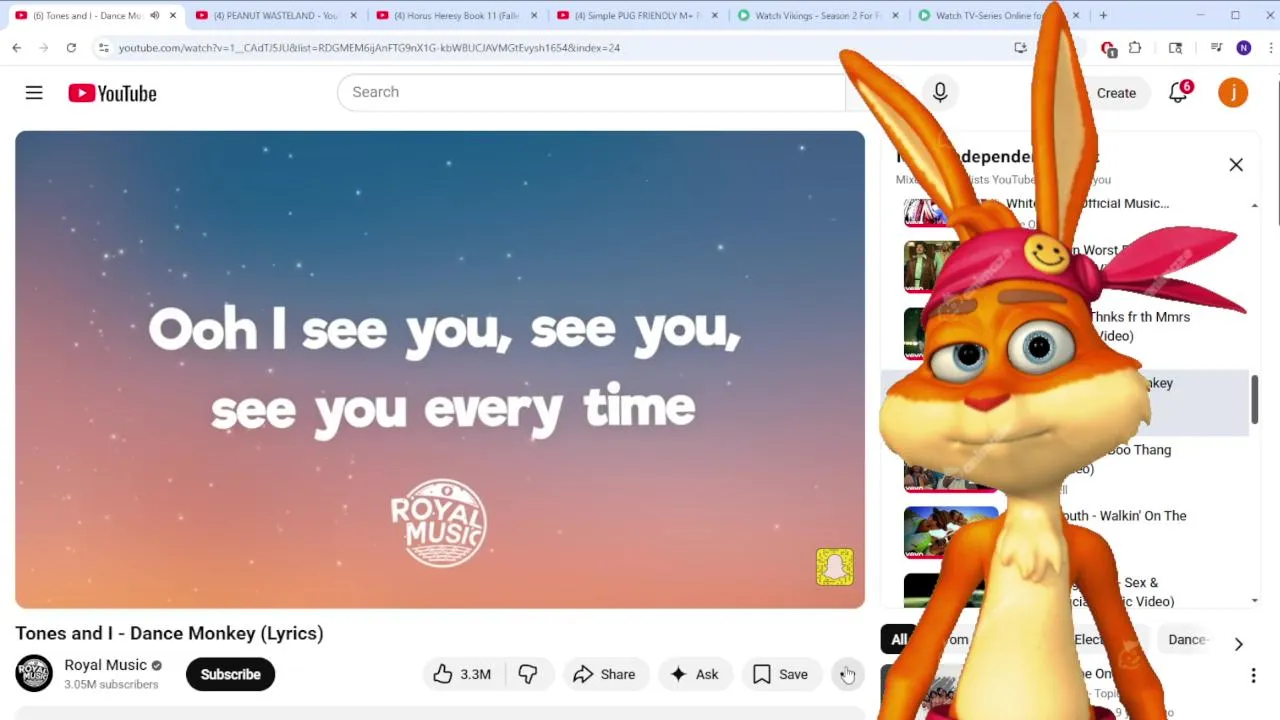Open Chrome media controls icon
The width and height of the screenshot is (1280, 720).
click(1216, 47)
